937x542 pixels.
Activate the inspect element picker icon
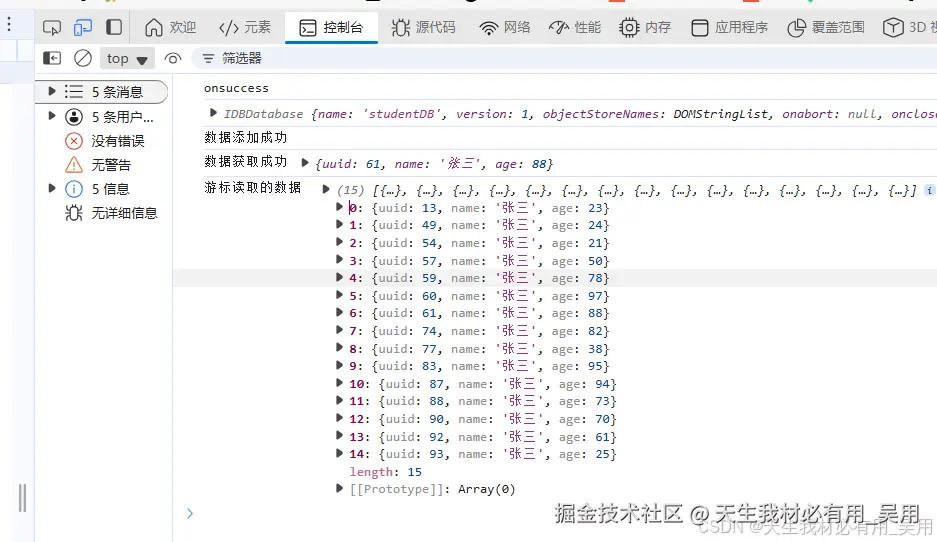click(52, 27)
